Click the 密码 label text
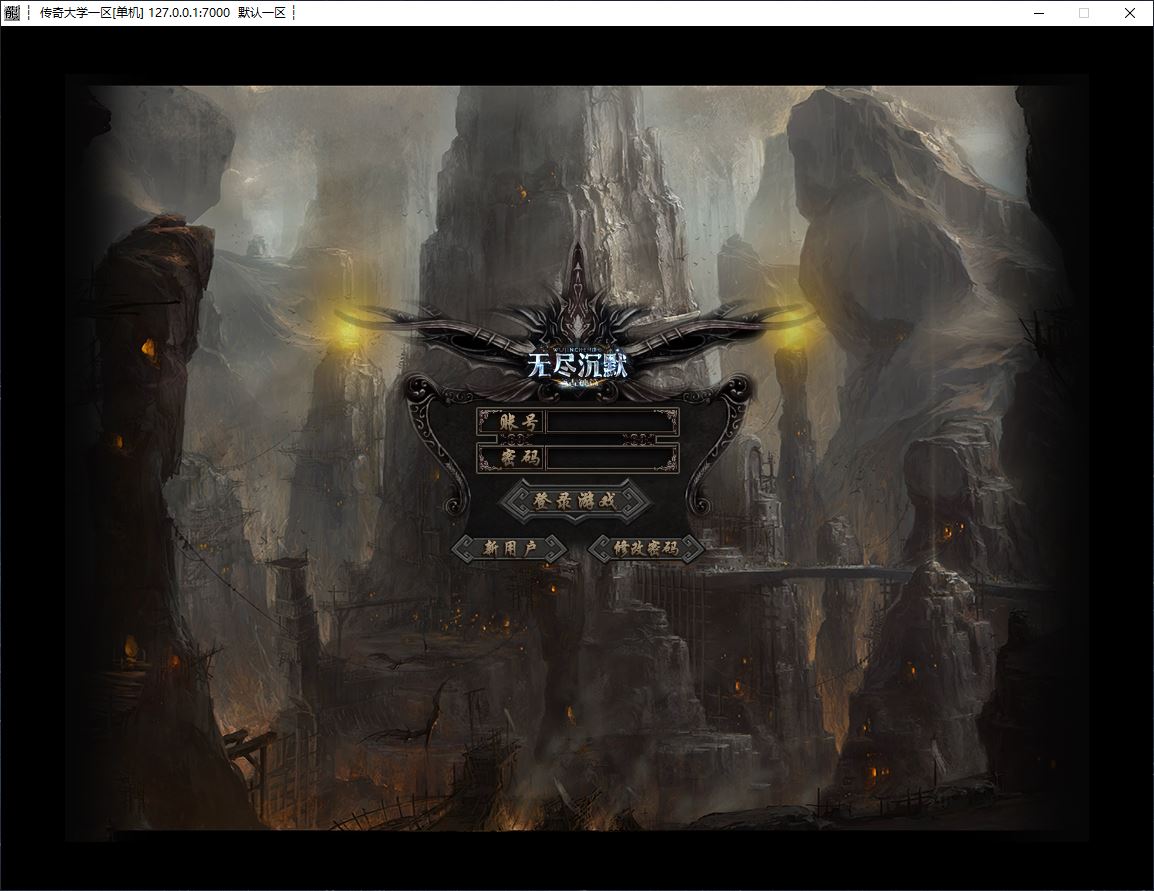Screen dimensions: 1154x891 pyautogui.click(x=510, y=459)
